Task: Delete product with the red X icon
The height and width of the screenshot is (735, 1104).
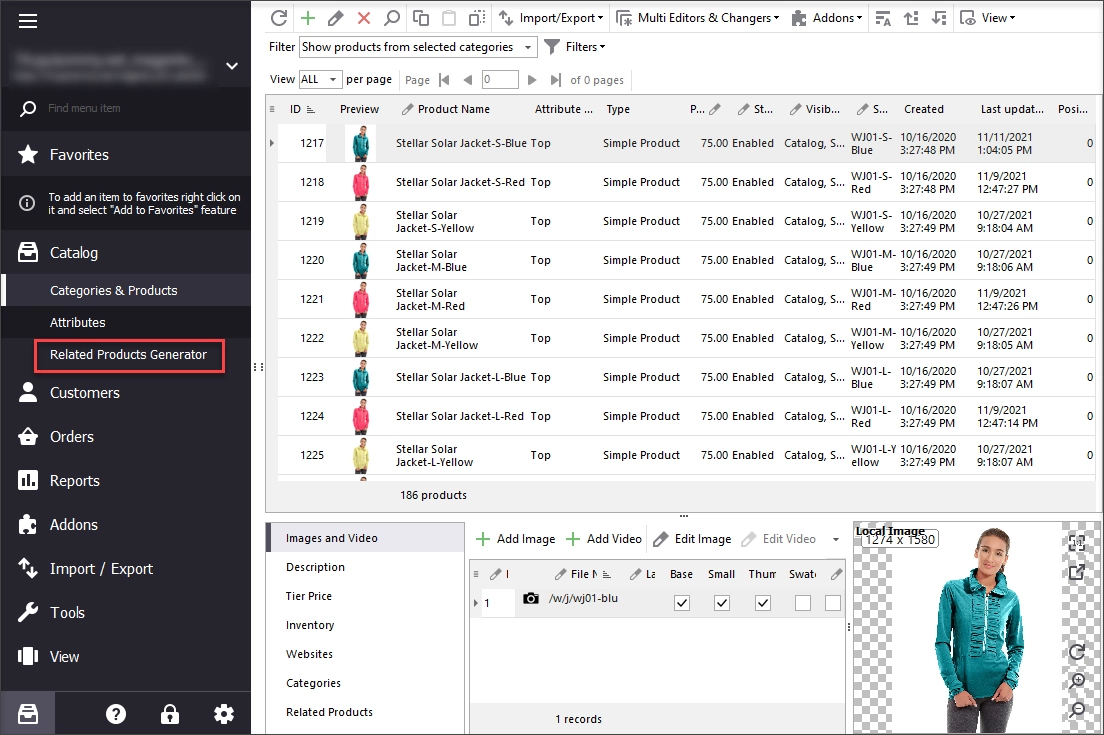Action: [364, 18]
